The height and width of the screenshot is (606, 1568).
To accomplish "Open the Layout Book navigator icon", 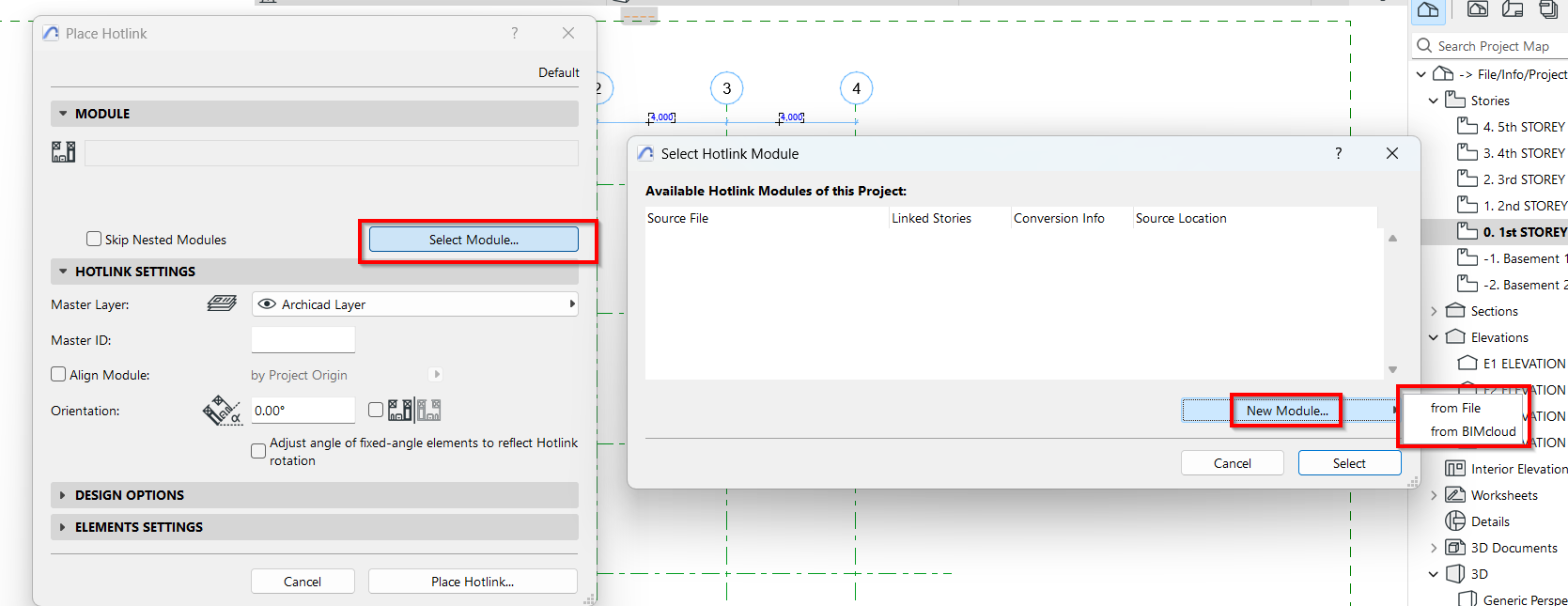I will click(1513, 9).
